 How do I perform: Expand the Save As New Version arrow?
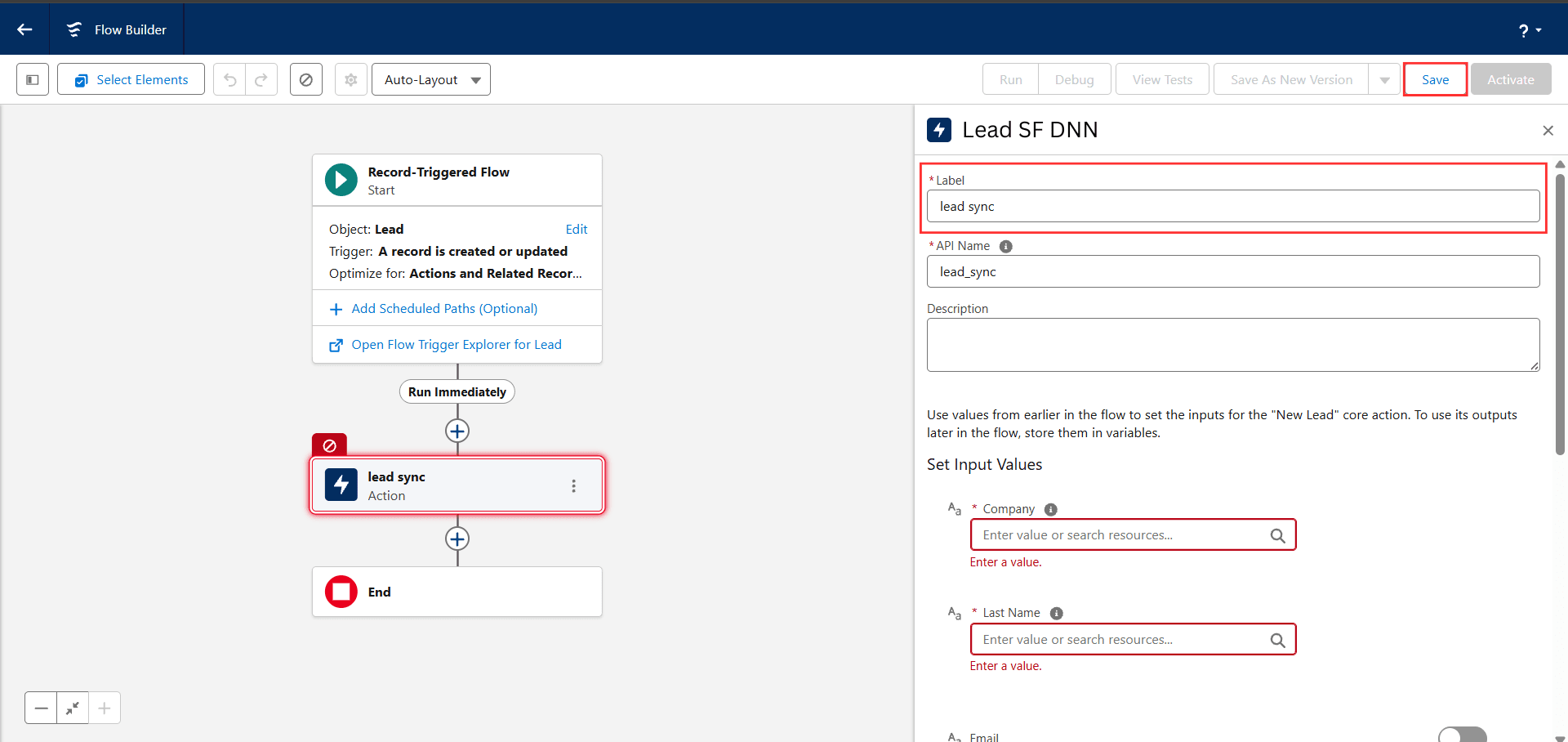click(x=1384, y=79)
